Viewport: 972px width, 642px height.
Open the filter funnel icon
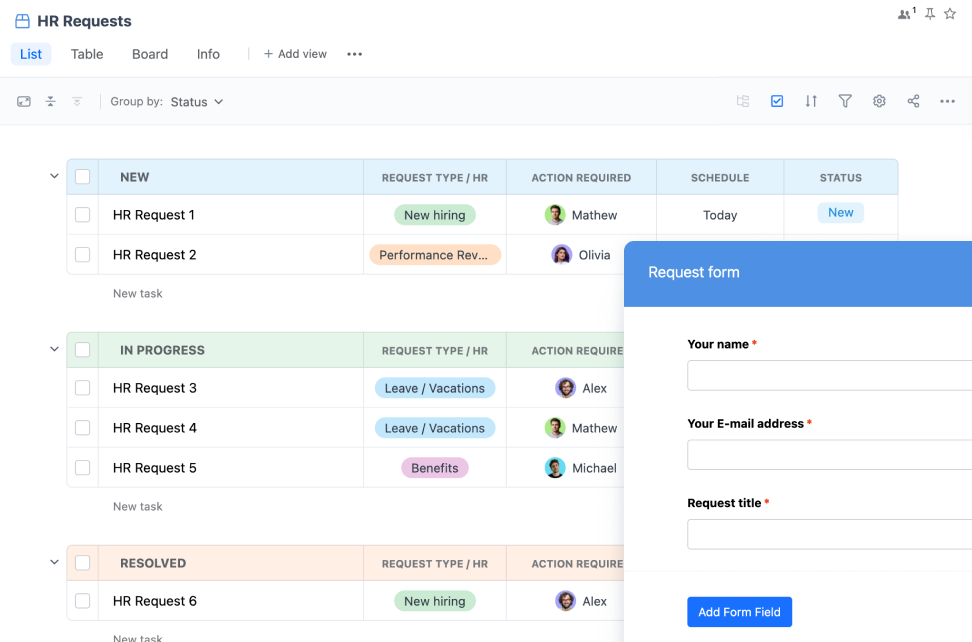click(x=845, y=101)
